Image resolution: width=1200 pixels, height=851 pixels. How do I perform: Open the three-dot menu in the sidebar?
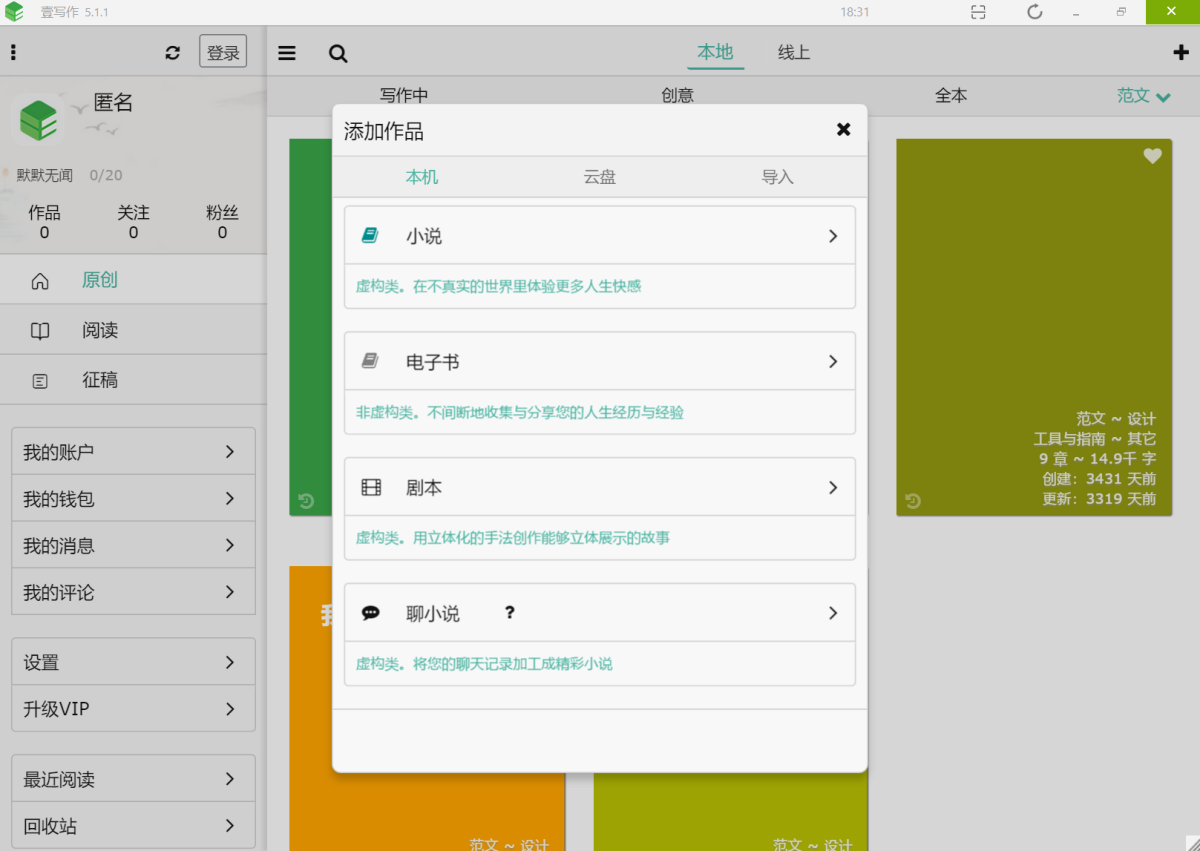pos(13,53)
